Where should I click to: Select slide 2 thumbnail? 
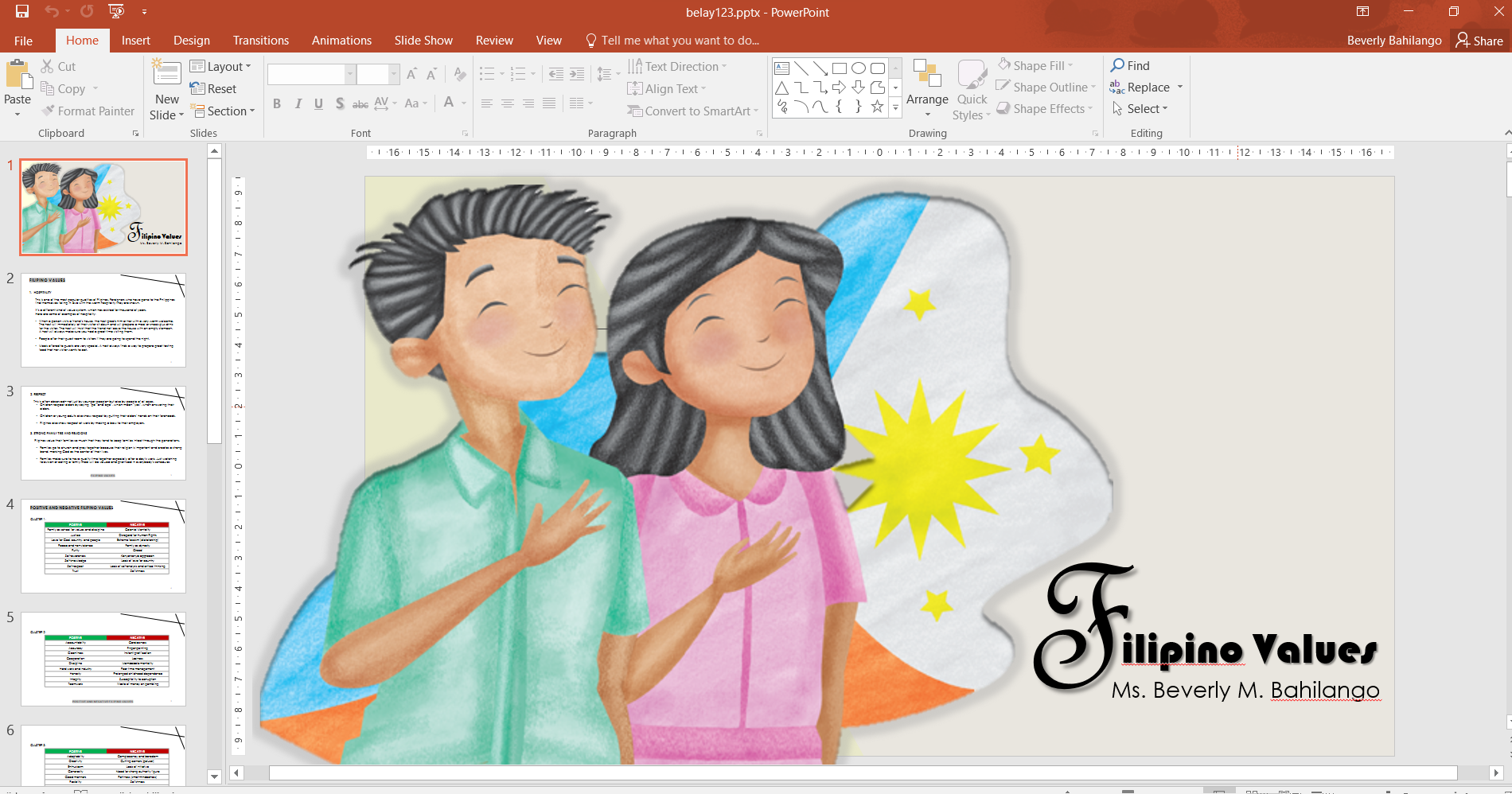tap(103, 321)
